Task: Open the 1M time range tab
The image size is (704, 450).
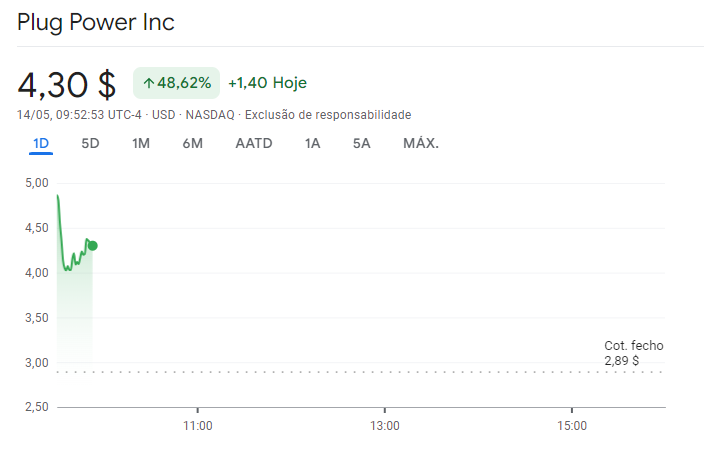Action: pyautogui.click(x=141, y=144)
